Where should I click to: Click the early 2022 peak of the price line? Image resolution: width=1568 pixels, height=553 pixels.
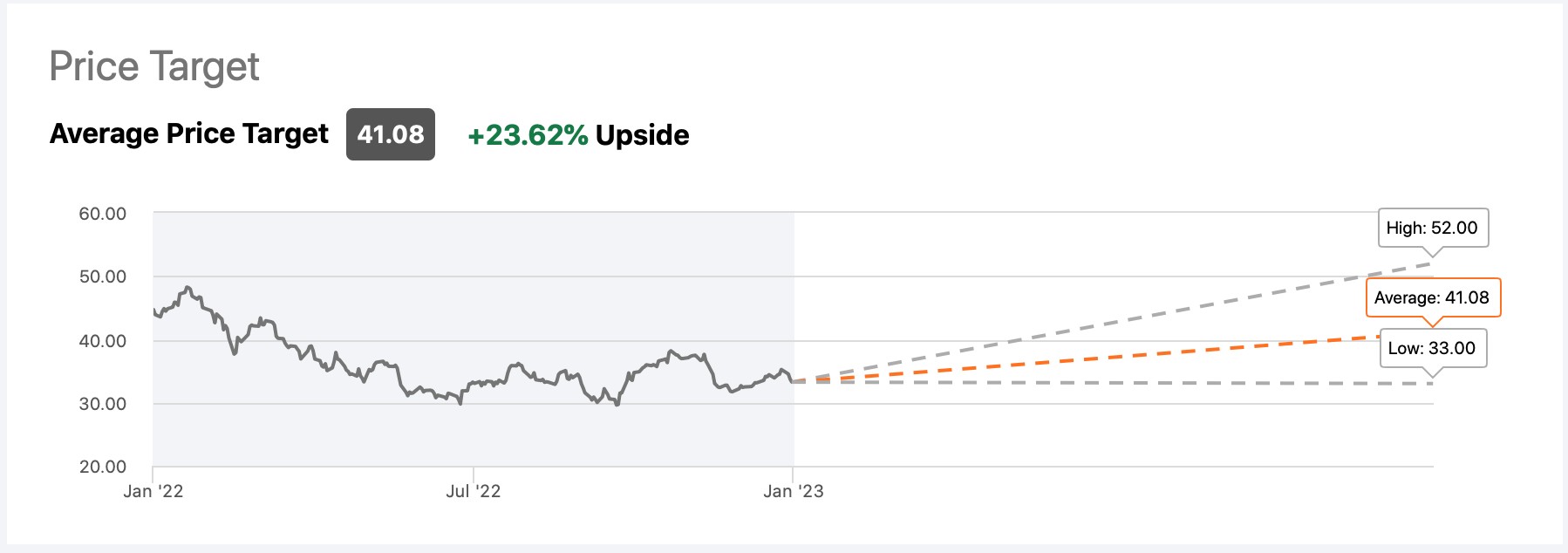point(187,287)
